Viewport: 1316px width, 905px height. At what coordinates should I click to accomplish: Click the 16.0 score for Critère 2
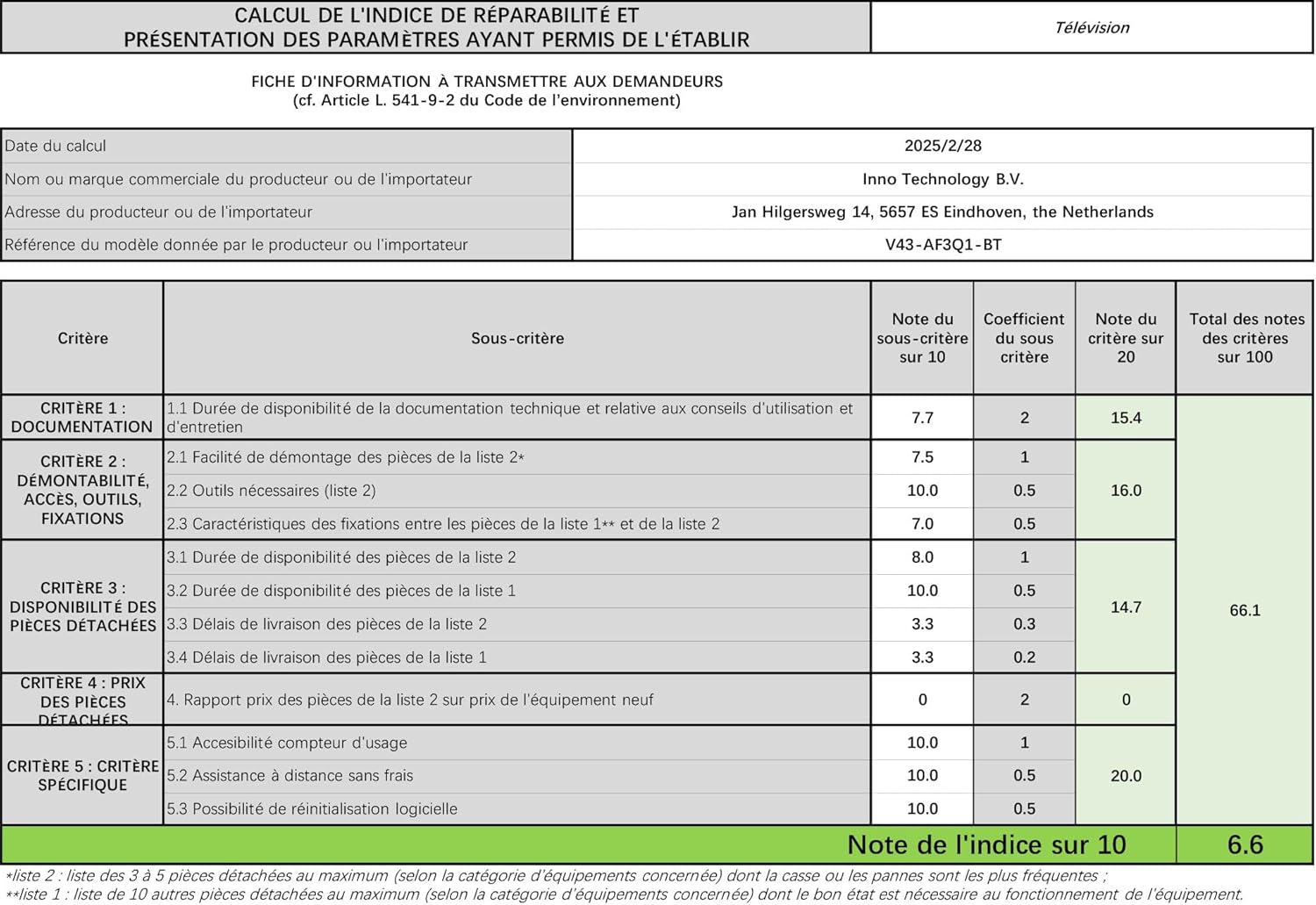point(1126,490)
